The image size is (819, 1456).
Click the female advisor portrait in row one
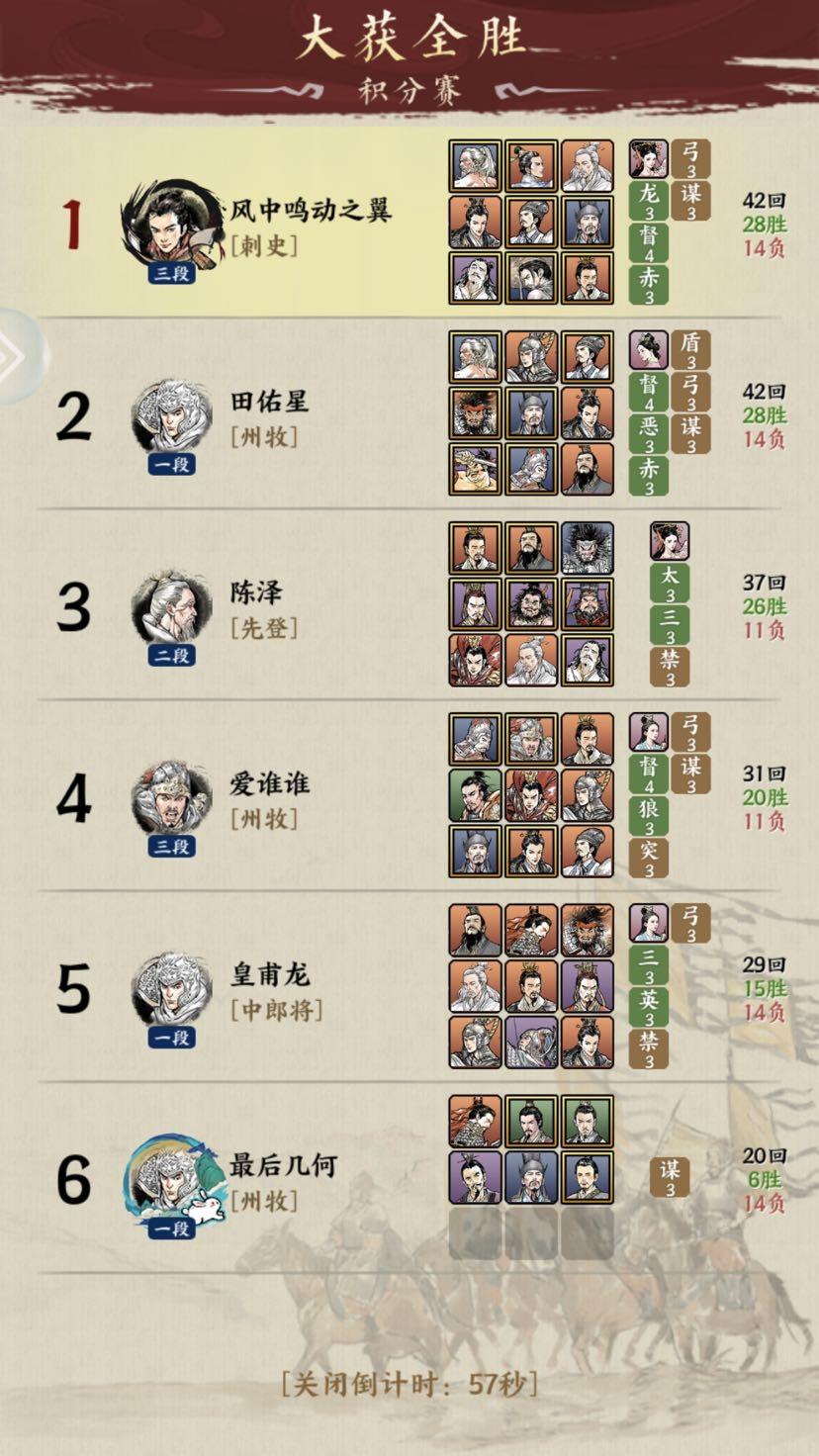[x=649, y=159]
